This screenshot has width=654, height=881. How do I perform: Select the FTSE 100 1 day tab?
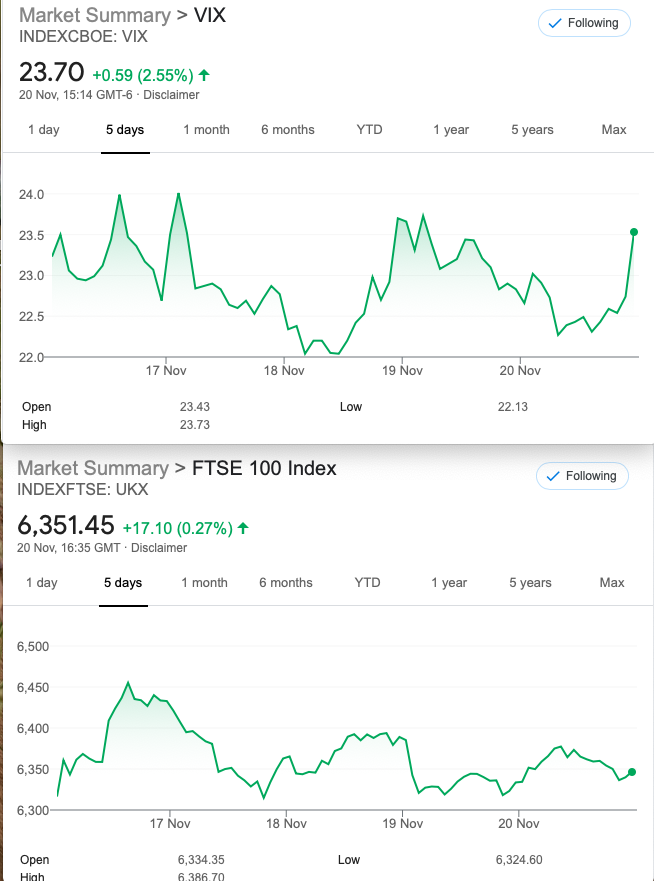point(42,583)
